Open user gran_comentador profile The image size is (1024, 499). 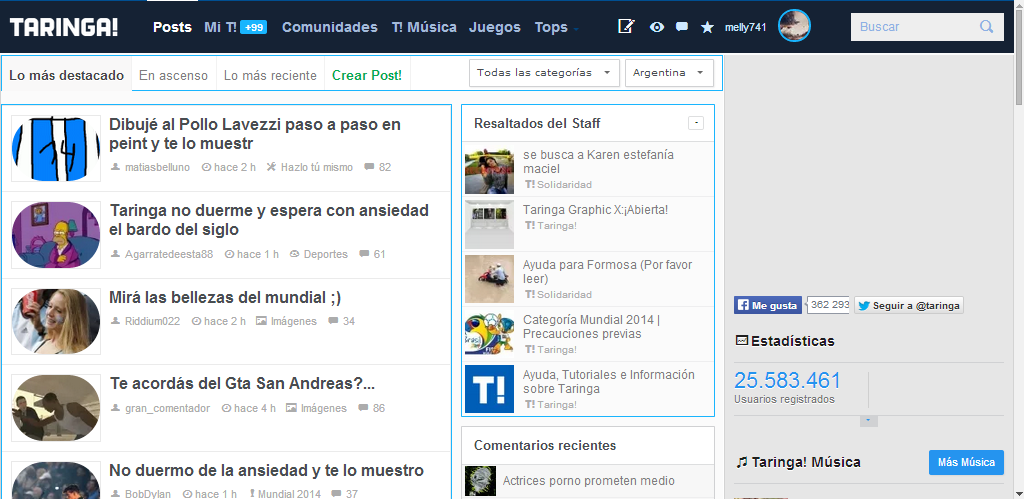[x=168, y=408]
